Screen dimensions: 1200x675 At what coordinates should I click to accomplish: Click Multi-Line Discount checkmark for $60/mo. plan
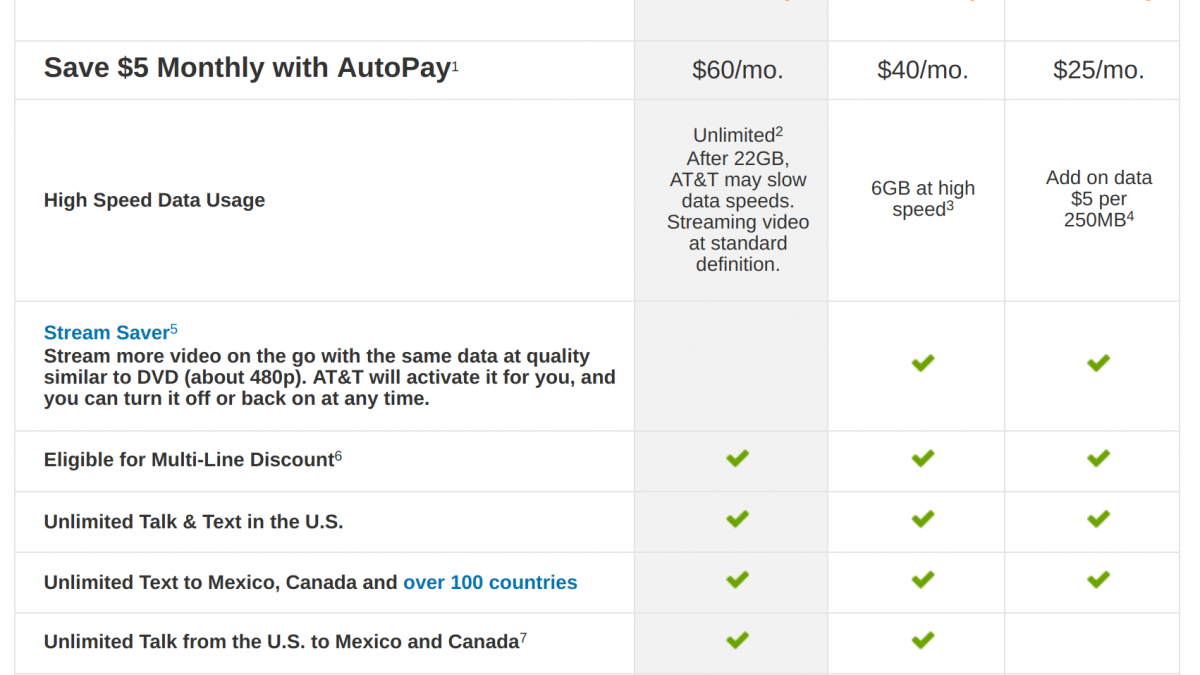tap(737, 459)
